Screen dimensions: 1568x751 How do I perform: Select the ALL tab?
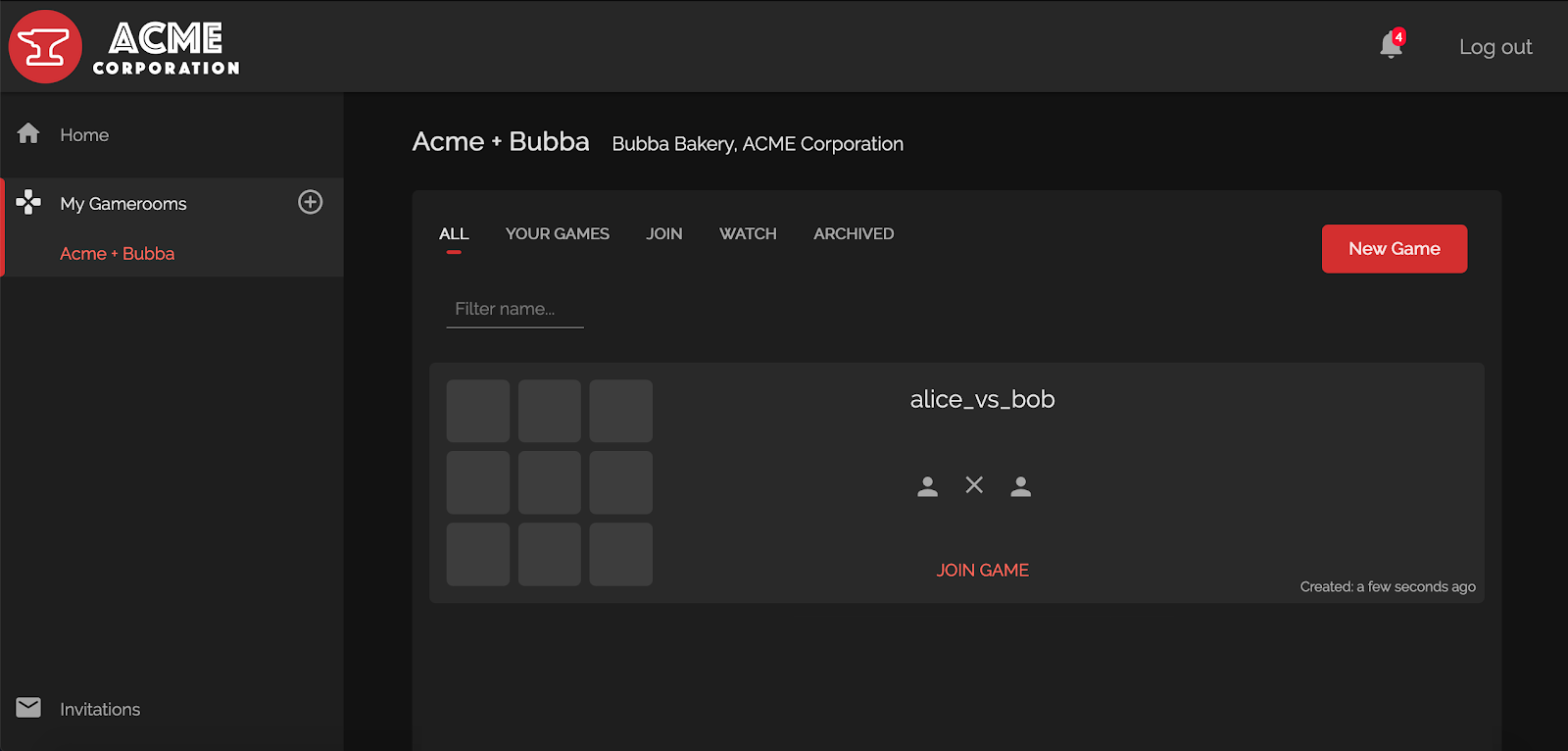click(x=454, y=234)
